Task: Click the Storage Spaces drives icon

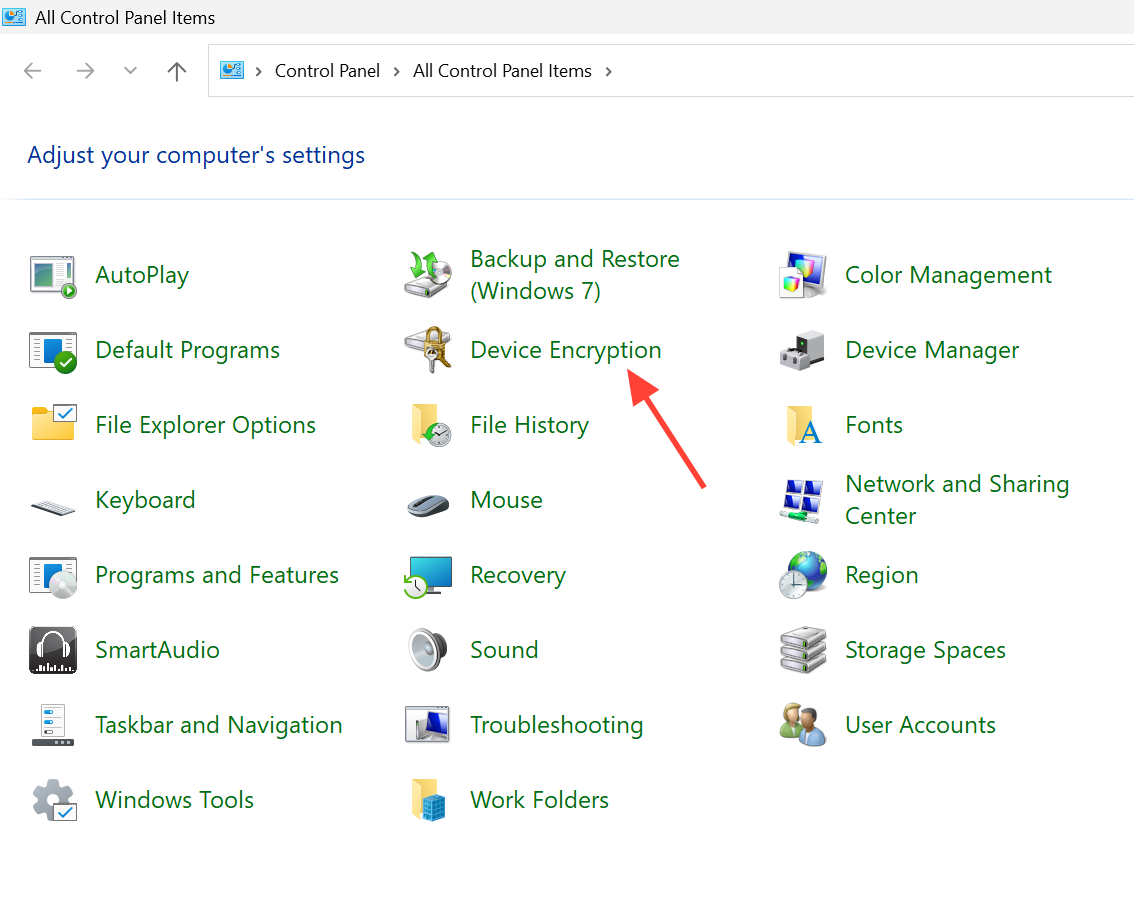Action: point(803,649)
